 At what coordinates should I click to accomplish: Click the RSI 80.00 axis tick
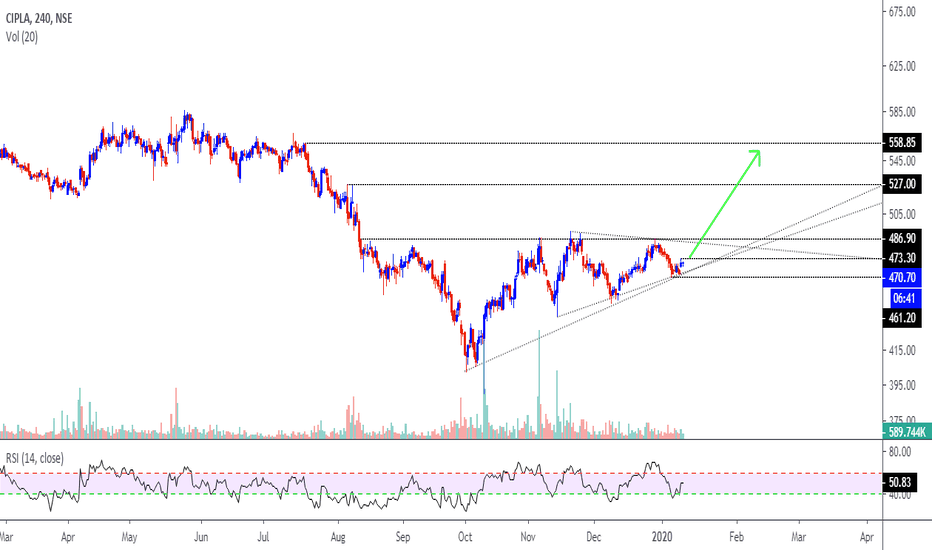point(899,452)
